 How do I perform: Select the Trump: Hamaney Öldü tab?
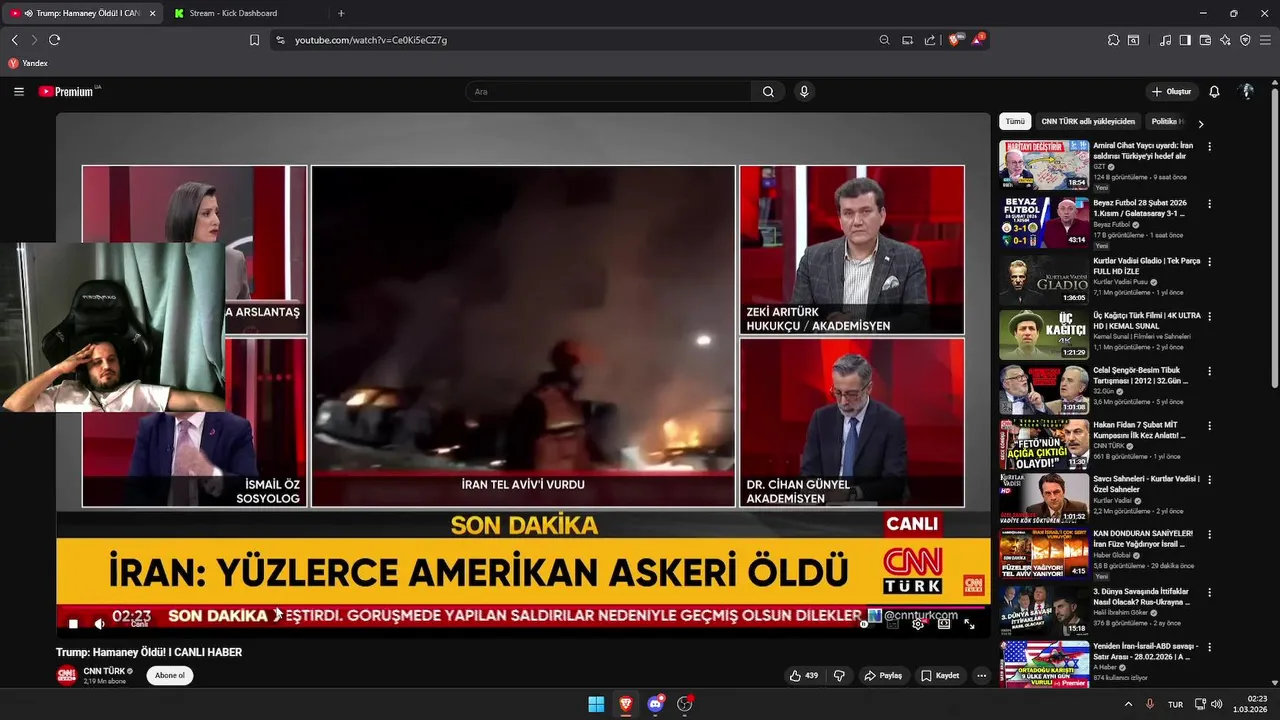point(82,13)
